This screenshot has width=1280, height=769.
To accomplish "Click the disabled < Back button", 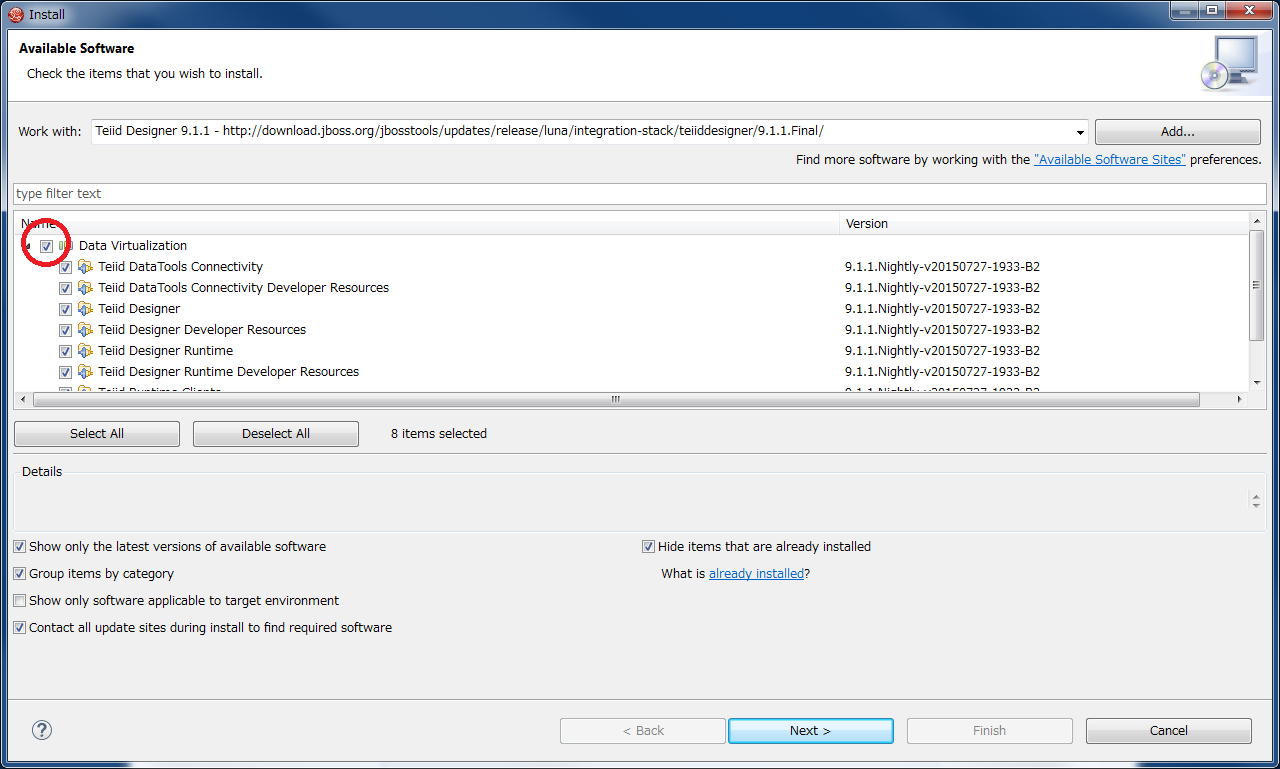I will pos(643,731).
